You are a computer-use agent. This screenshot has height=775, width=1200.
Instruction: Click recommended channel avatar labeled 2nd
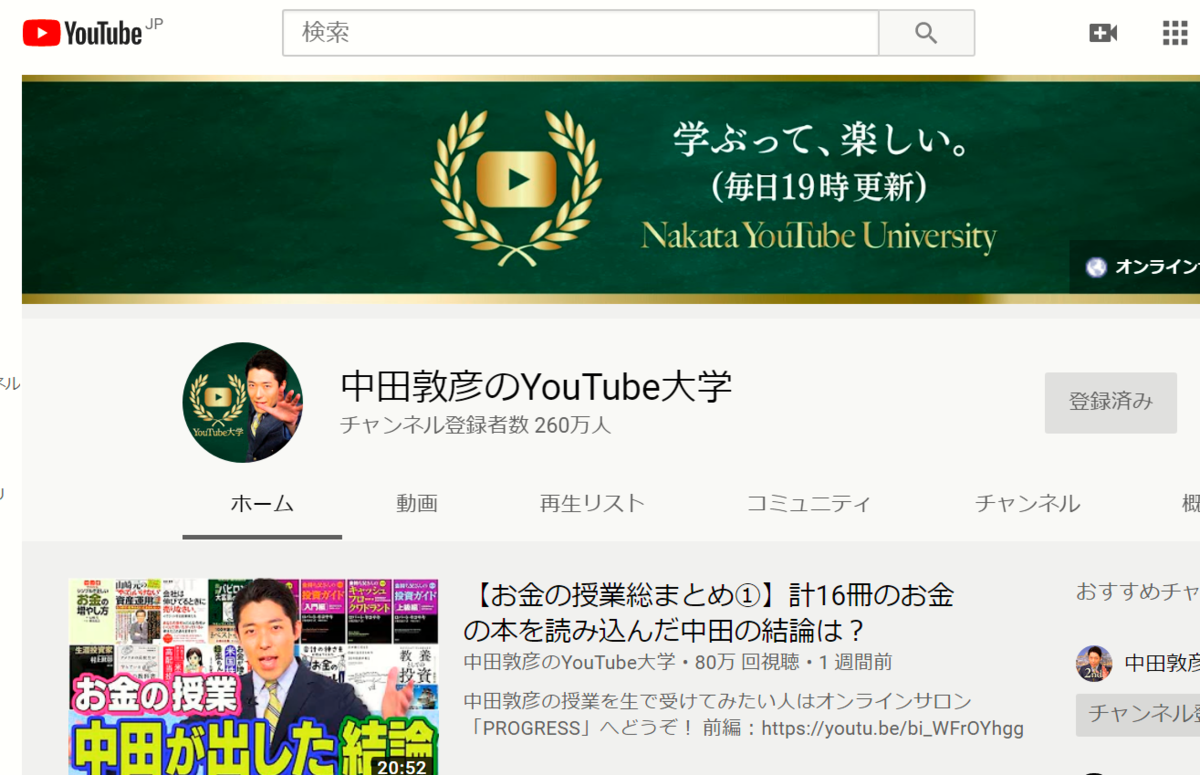1094,663
